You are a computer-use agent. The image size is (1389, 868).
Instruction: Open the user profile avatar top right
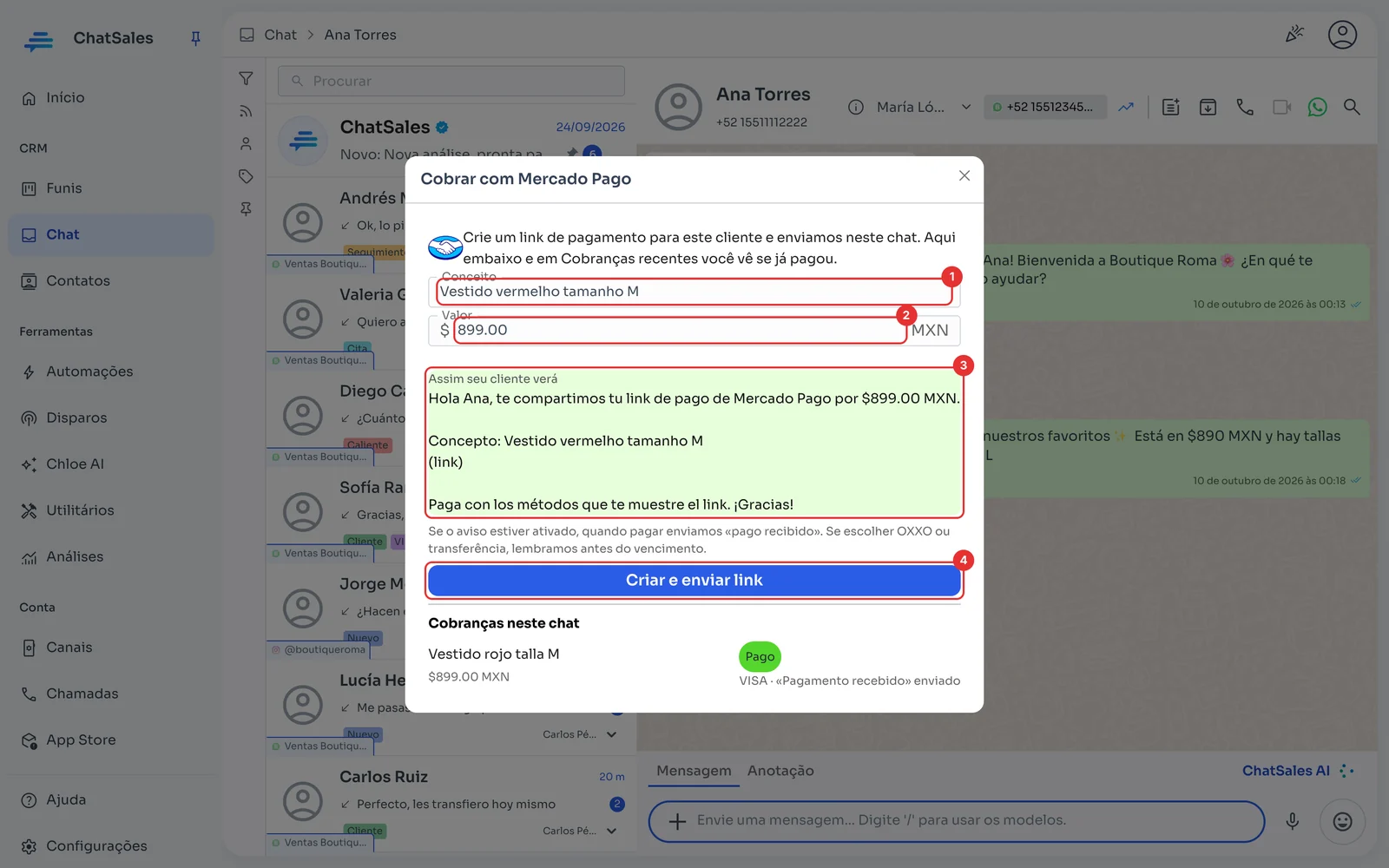1342,35
